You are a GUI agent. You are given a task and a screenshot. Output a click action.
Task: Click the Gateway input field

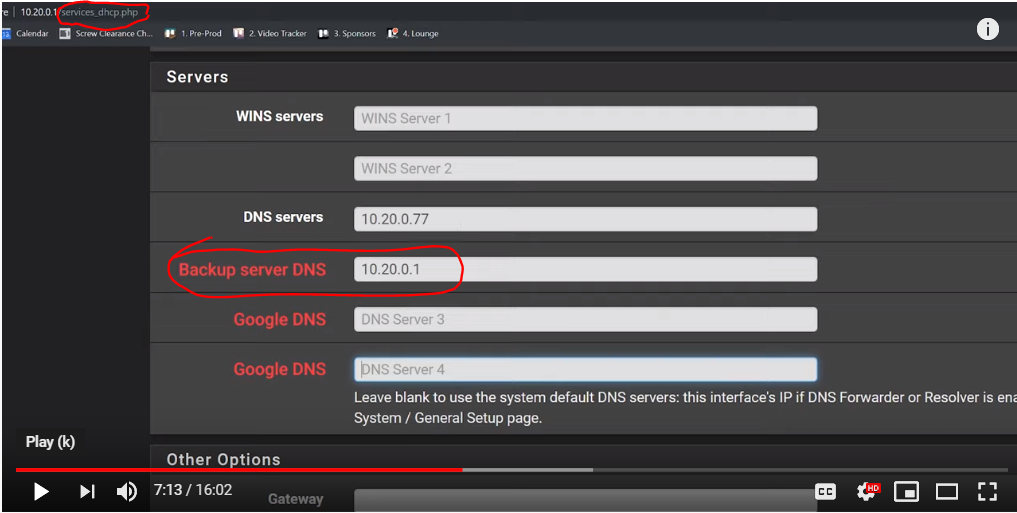click(x=585, y=501)
